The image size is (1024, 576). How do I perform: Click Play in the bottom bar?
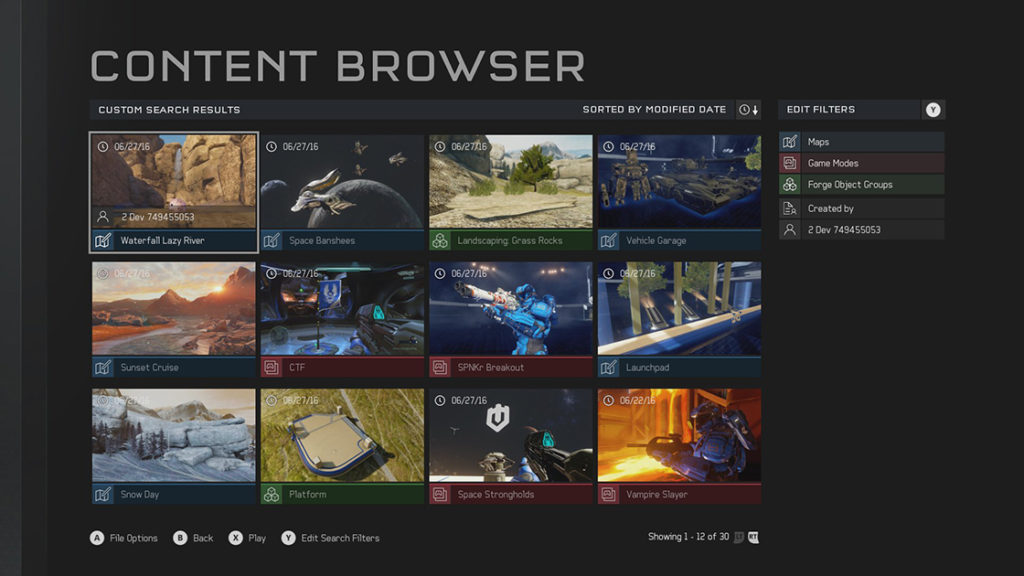pos(250,538)
